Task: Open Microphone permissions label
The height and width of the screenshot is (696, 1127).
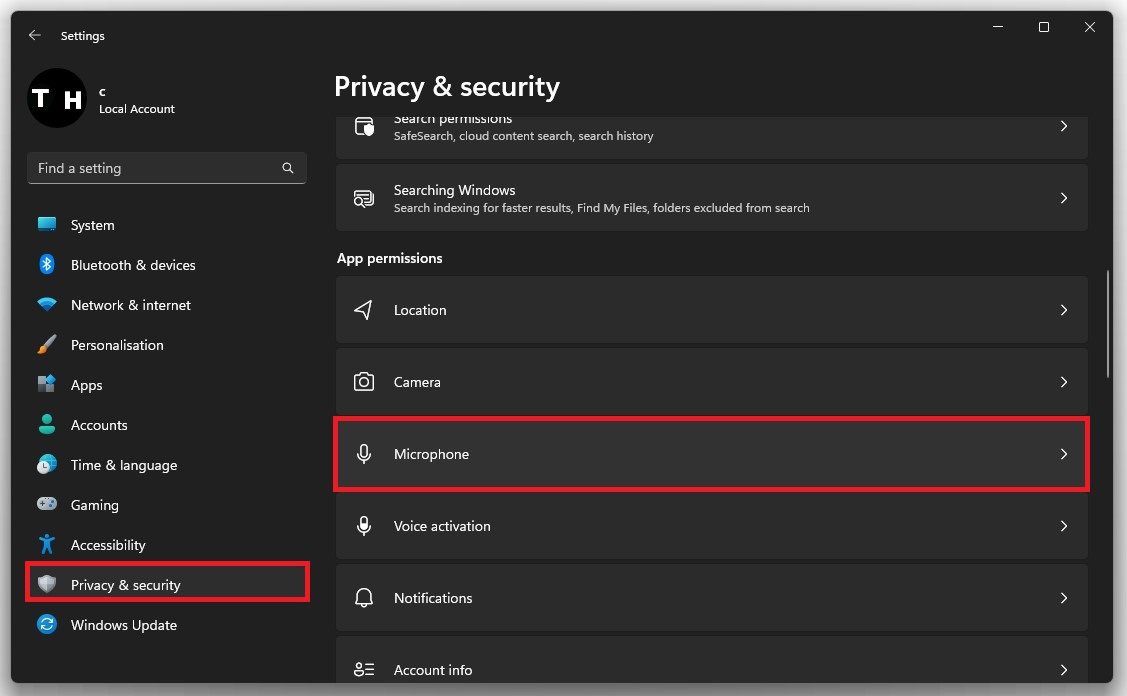Action: pos(431,454)
